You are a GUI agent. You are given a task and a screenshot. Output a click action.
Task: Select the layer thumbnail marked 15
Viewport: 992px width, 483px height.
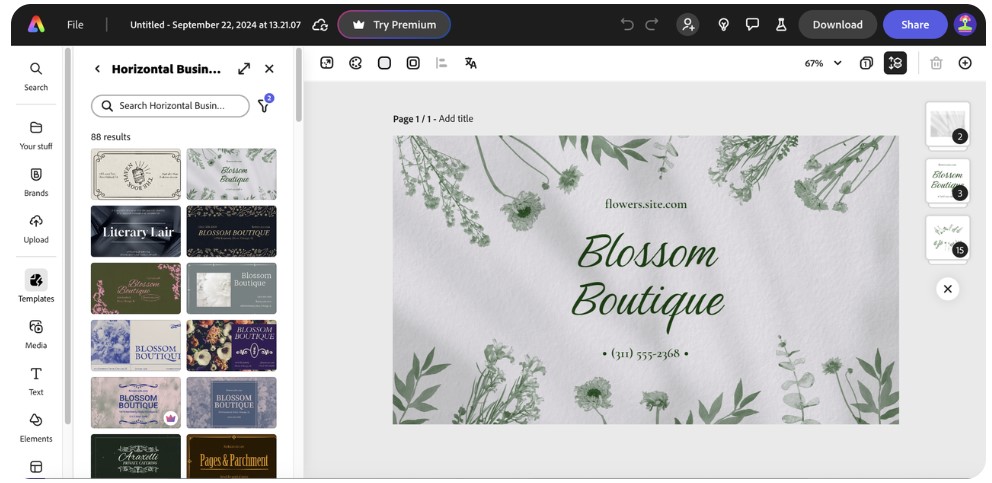point(948,238)
